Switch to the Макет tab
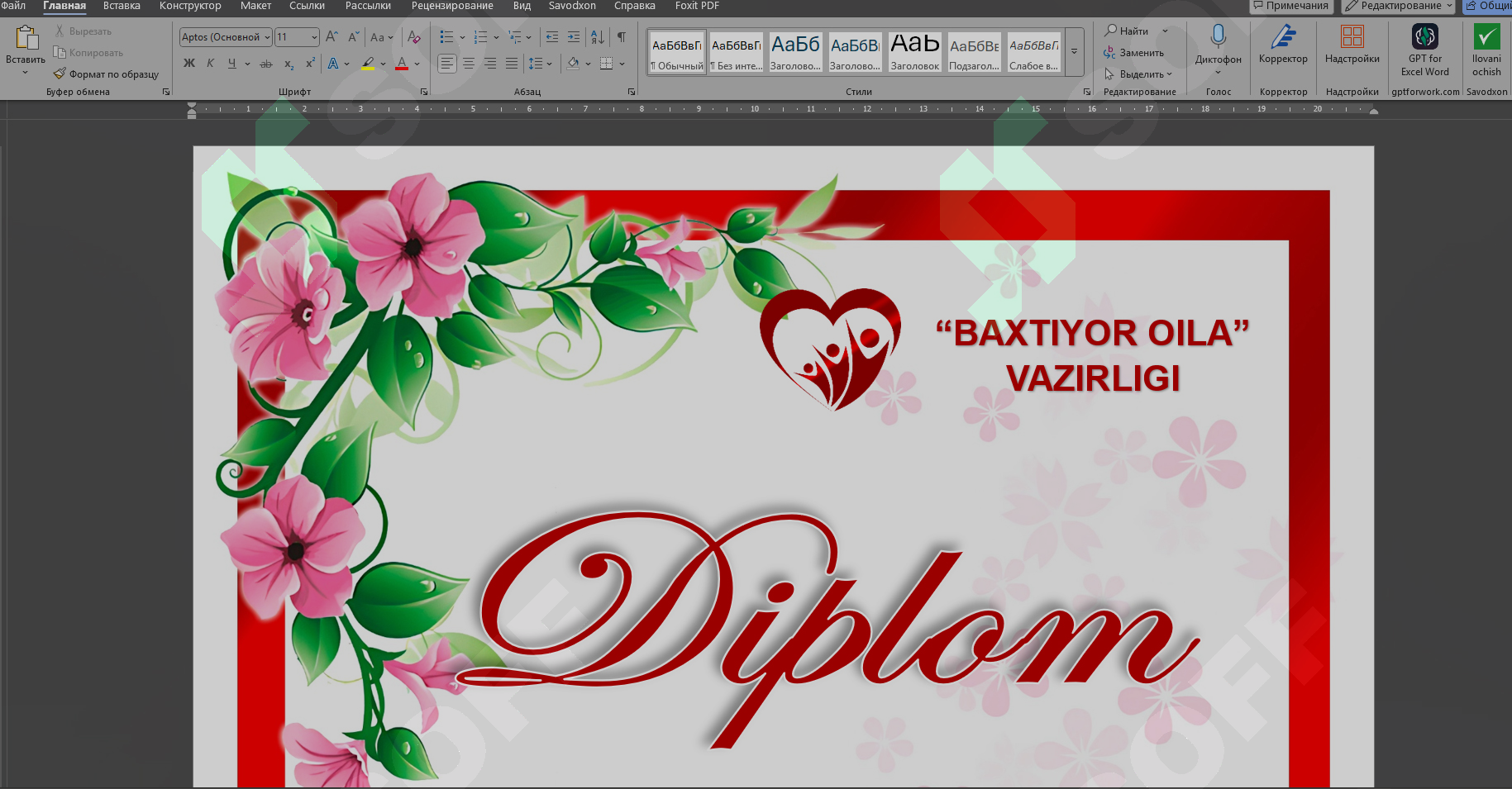Viewport: 1512px width, 789px height. point(255,6)
